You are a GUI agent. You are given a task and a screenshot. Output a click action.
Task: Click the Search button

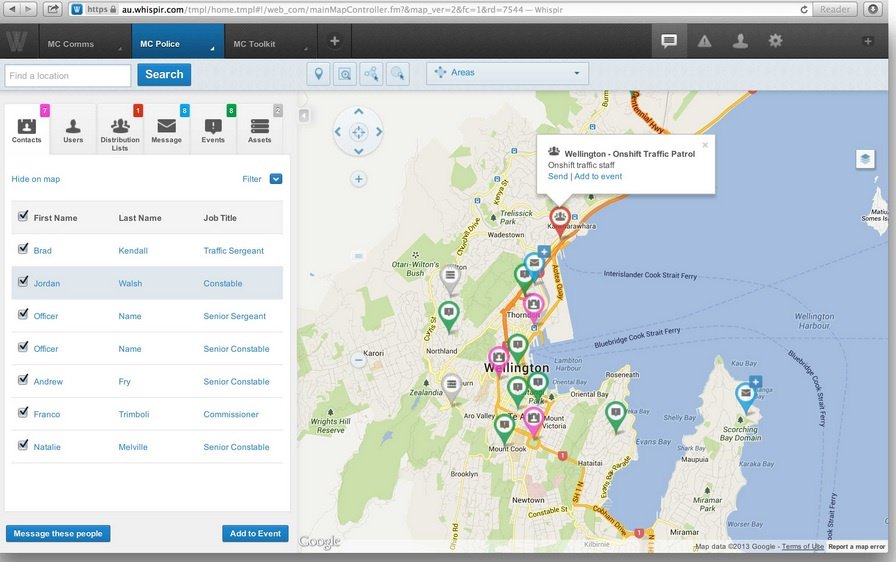[x=164, y=74]
